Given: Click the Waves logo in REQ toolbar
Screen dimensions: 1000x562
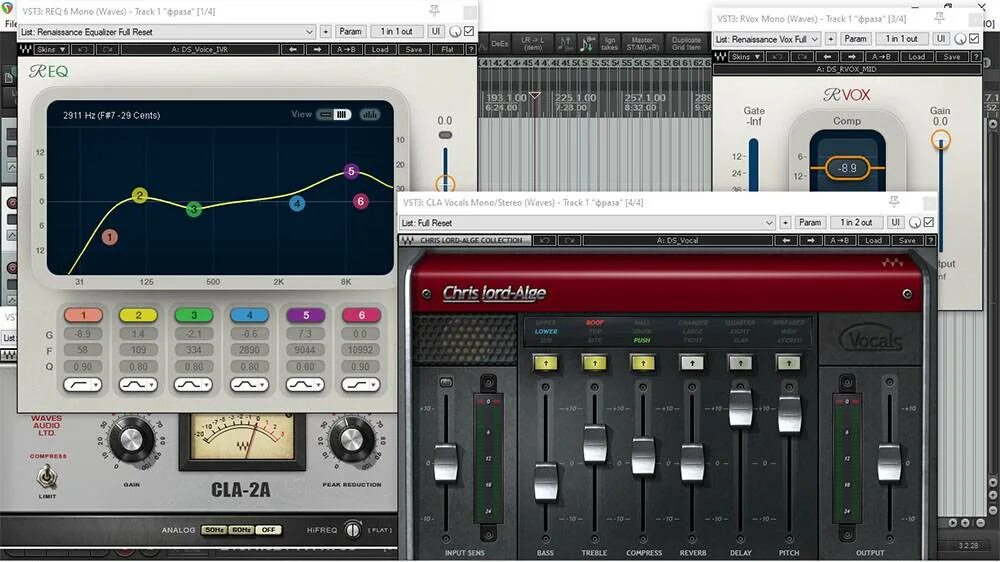Looking at the screenshot, I should pyautogui.click(x=26, y=49).
